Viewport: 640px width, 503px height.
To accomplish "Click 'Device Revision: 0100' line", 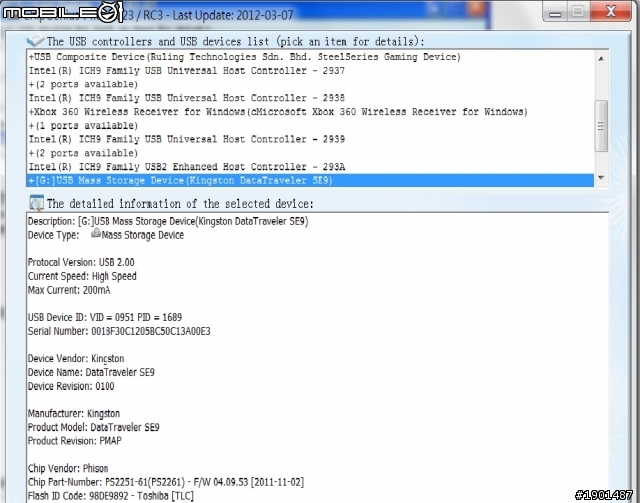I will [x=71, y=386].
